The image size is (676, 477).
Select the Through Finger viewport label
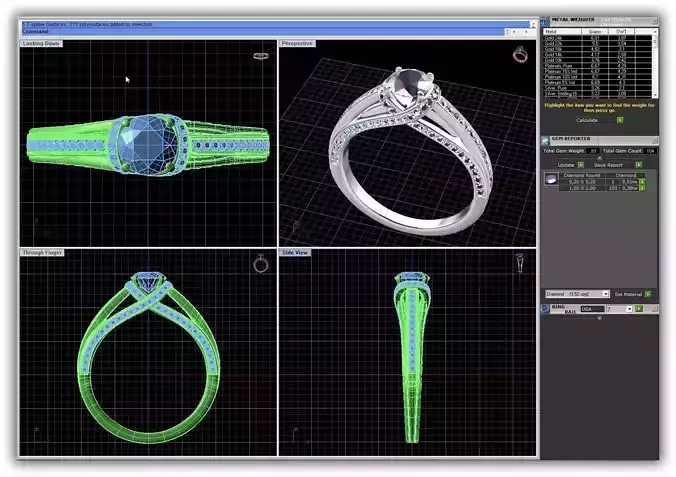[42, 253]
